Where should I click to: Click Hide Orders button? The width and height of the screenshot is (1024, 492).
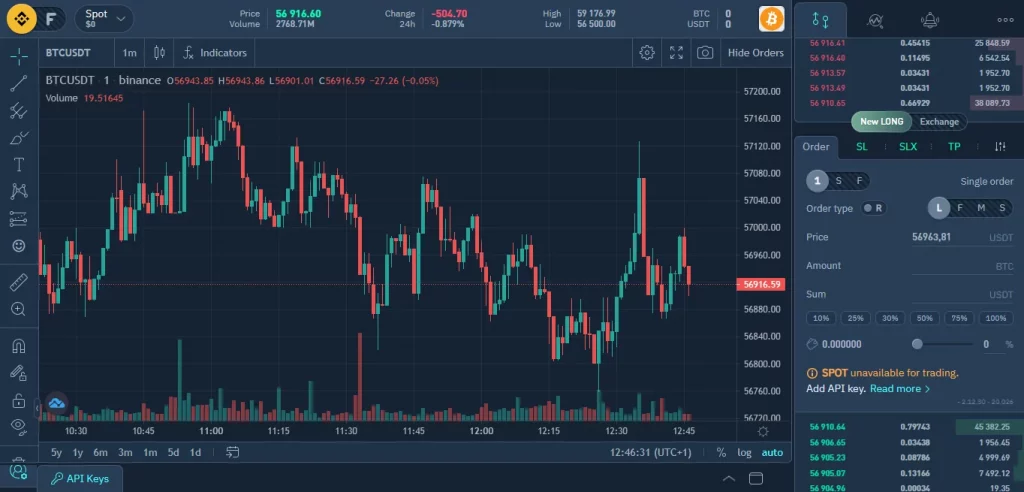pyautogui.click(x=756, y=53)
